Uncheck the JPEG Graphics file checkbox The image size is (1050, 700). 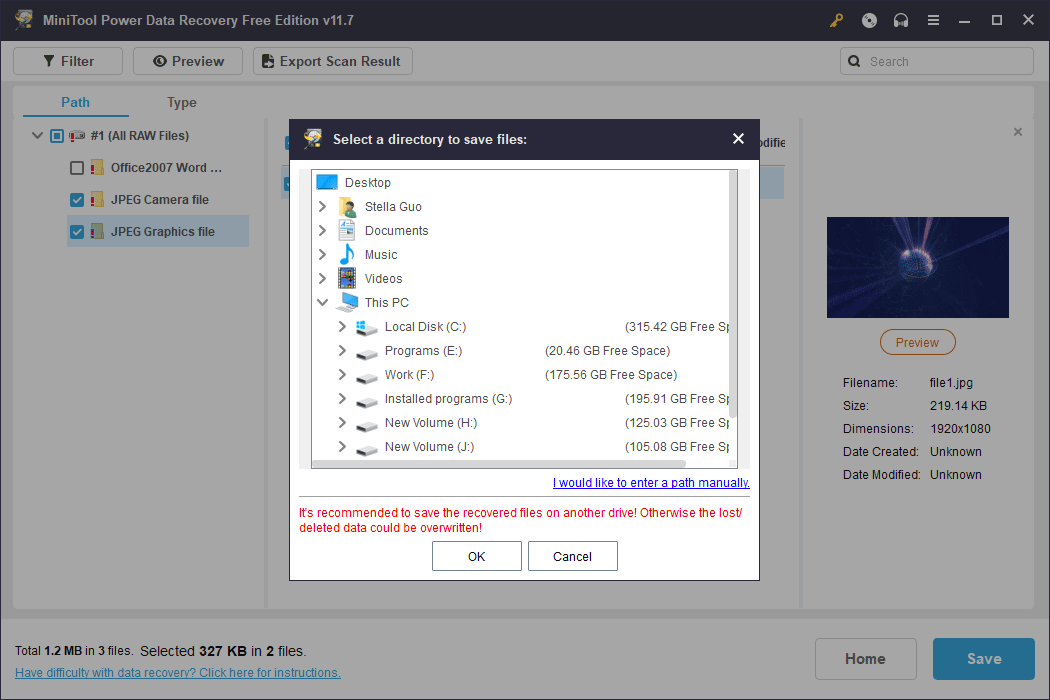click(77, 232)
